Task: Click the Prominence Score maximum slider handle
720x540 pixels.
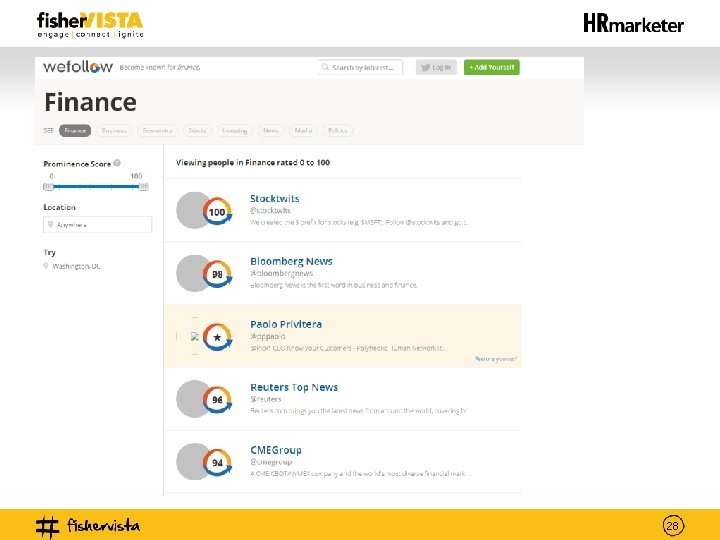Action: (x=143, y=186)
